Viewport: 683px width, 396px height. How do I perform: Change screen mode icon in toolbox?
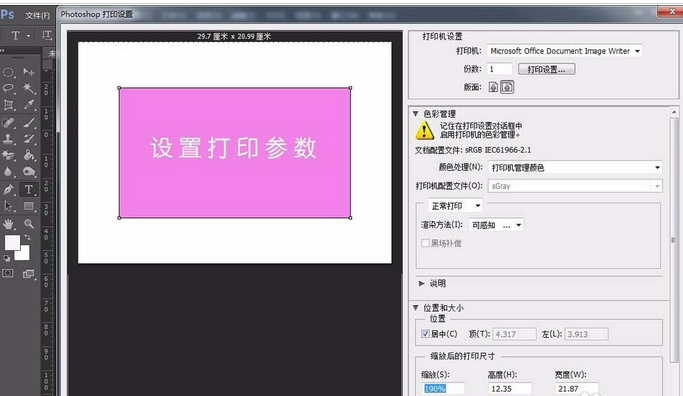point(29,274)
